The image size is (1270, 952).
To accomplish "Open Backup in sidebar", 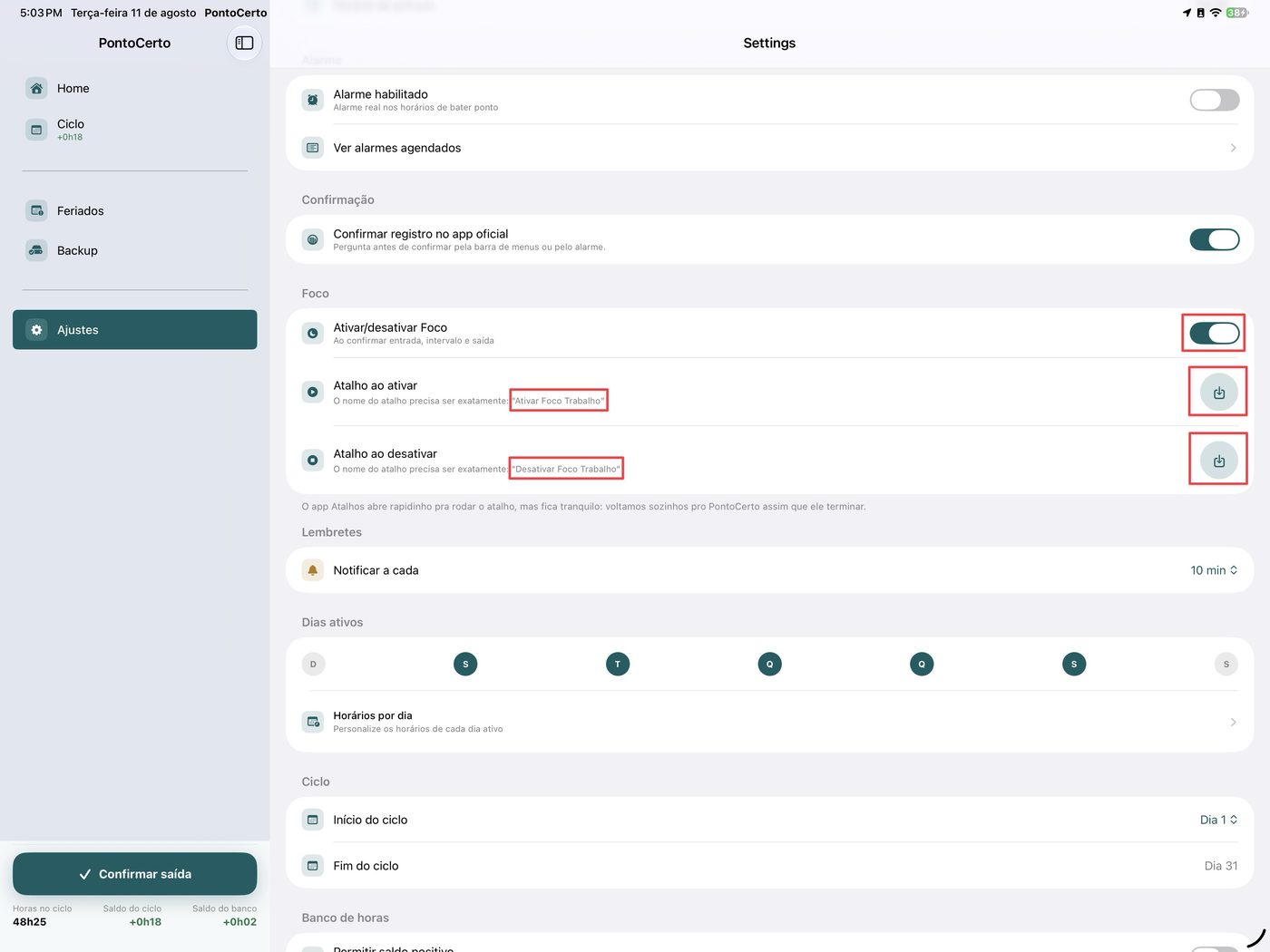I will (134, 250).
